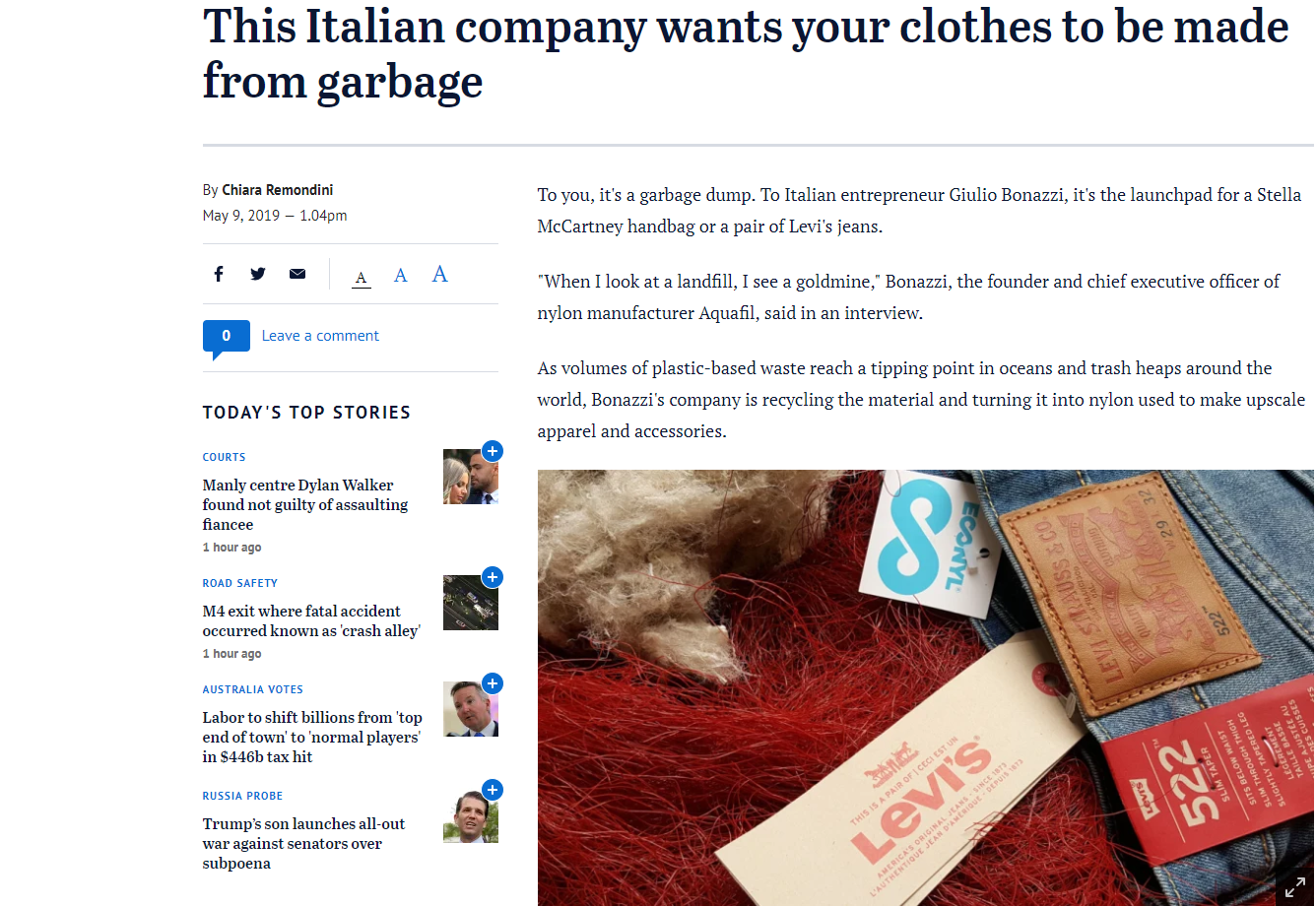The height and width of the screenshot is (906, 1316).
Task: Open the Australia Votes category
Action: pos(253,689)
